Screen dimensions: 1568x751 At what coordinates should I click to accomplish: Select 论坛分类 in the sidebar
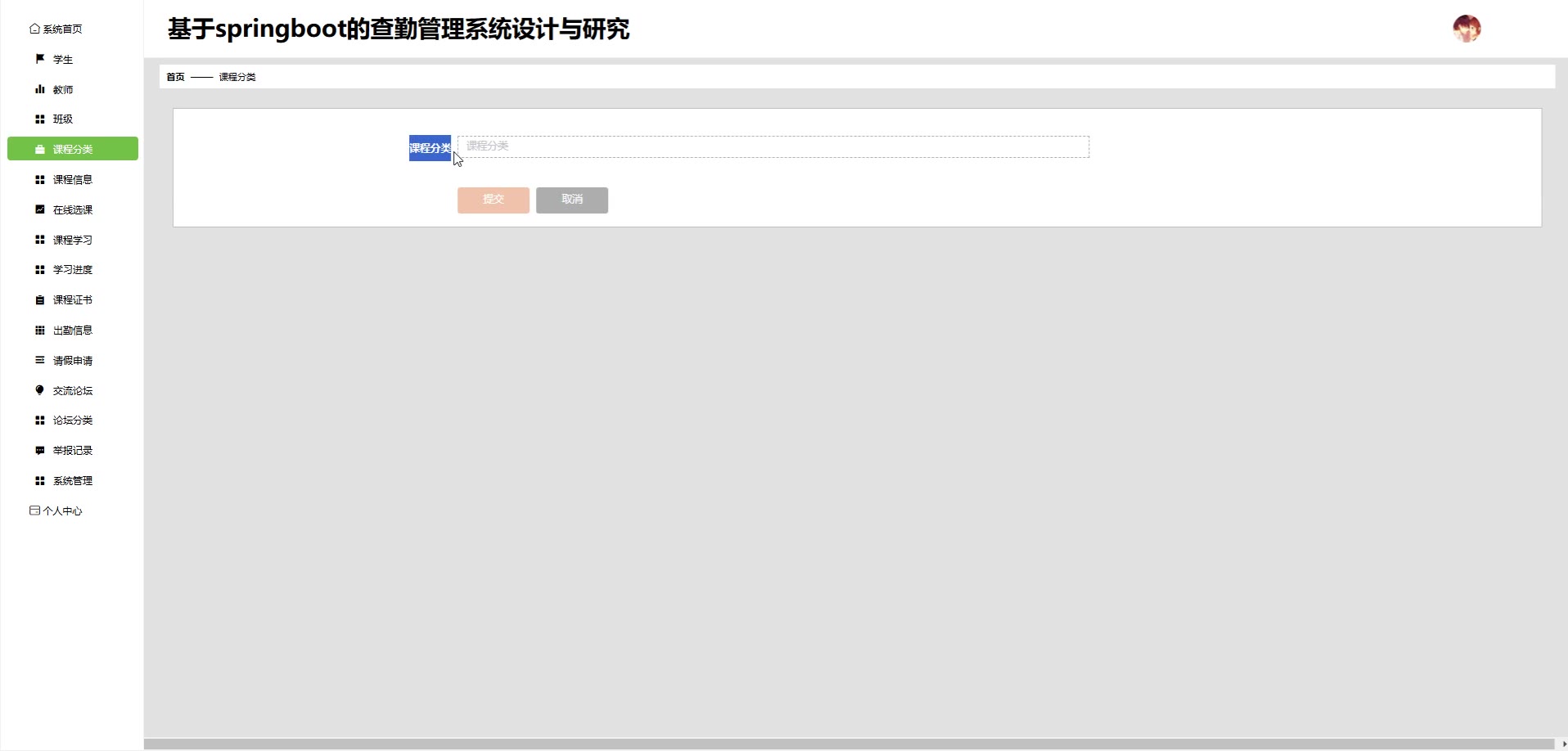click(73, 420)
